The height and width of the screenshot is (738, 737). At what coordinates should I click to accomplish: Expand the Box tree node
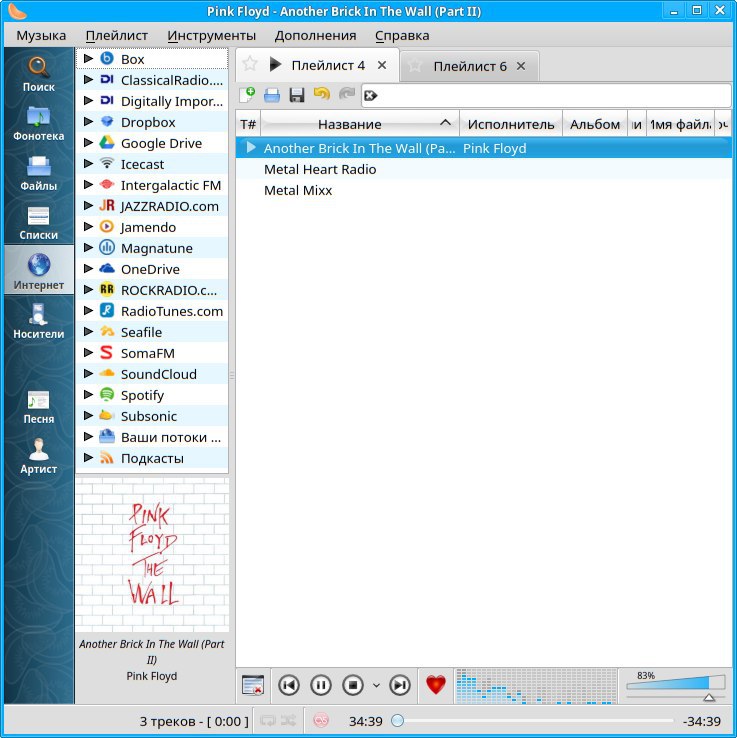[88, 58]
